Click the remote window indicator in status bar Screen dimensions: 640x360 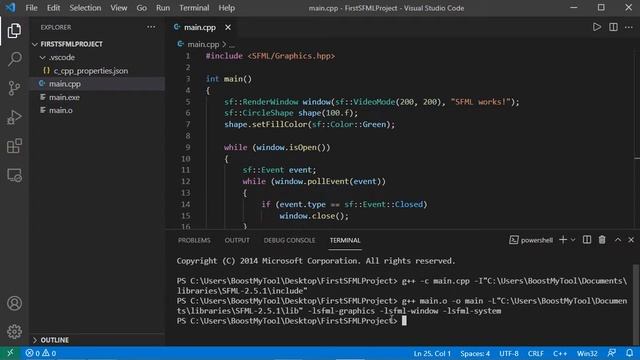coord(10,353)
